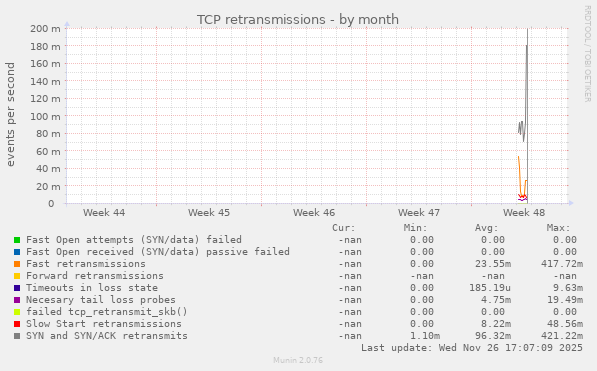Click the 'Min:' column header

point(415,228)
